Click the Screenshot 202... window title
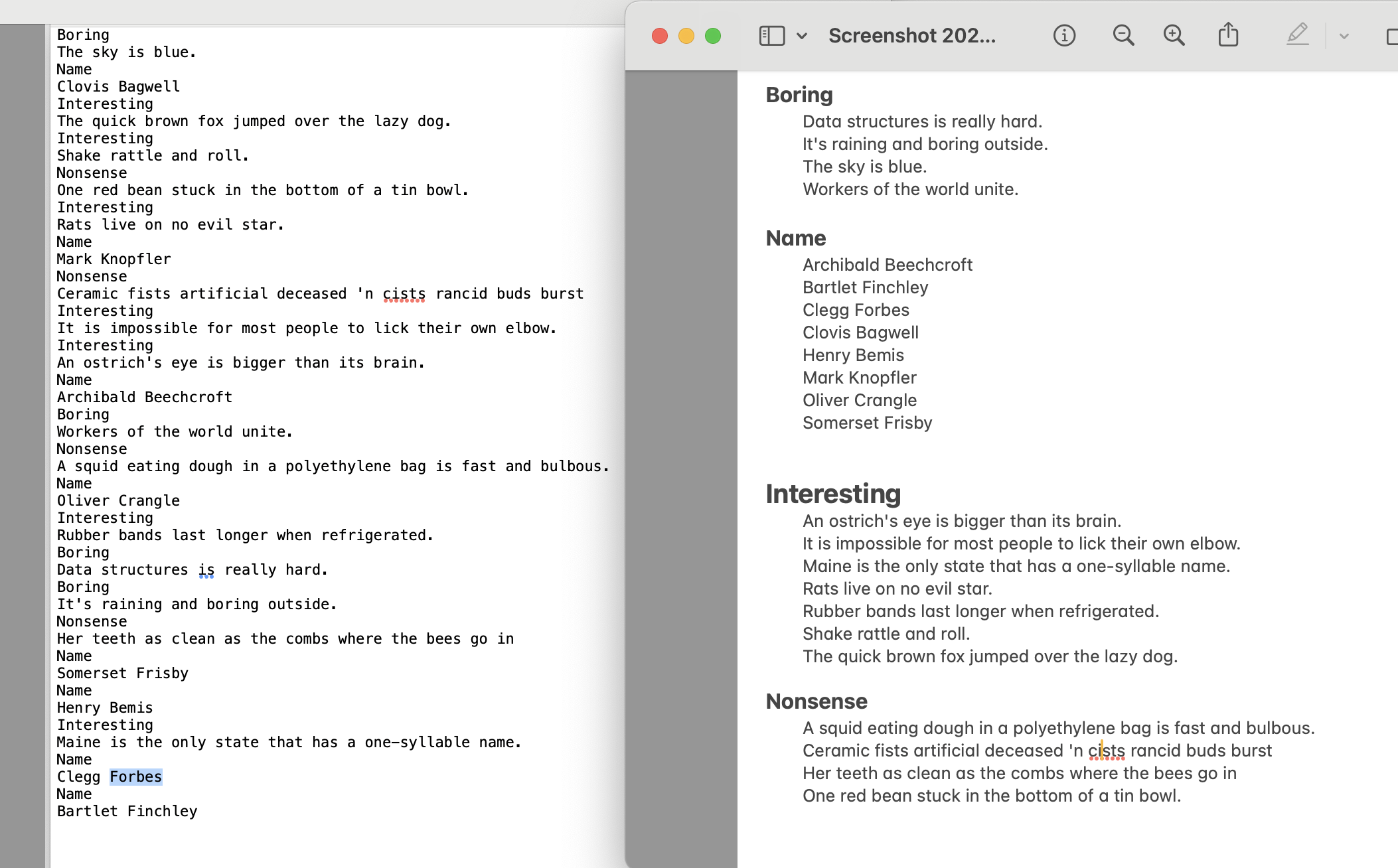 911,36
